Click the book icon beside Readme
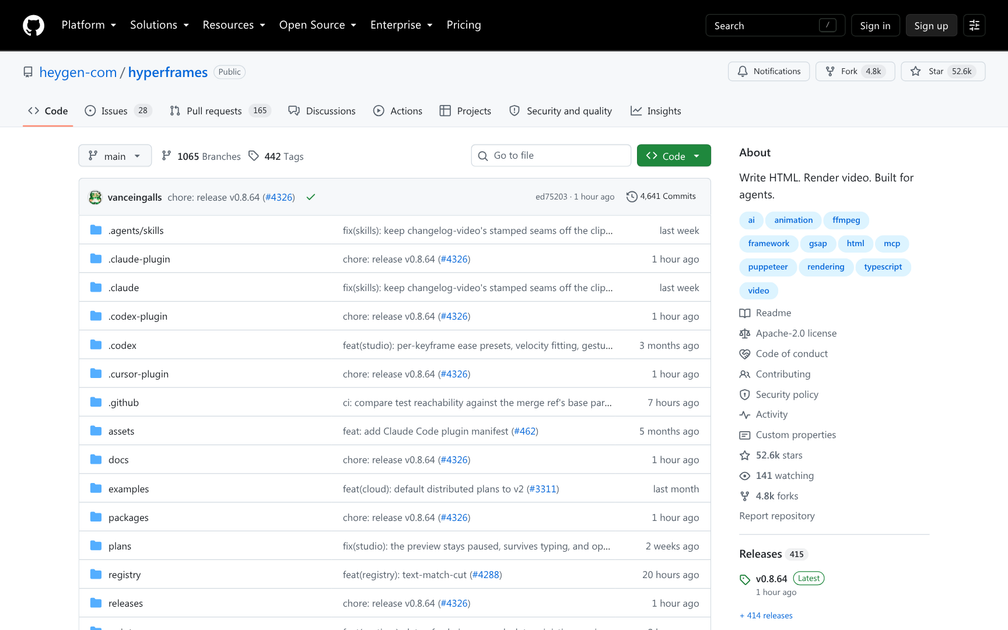This screenshot has height=630, width=1008. [744, 313]
